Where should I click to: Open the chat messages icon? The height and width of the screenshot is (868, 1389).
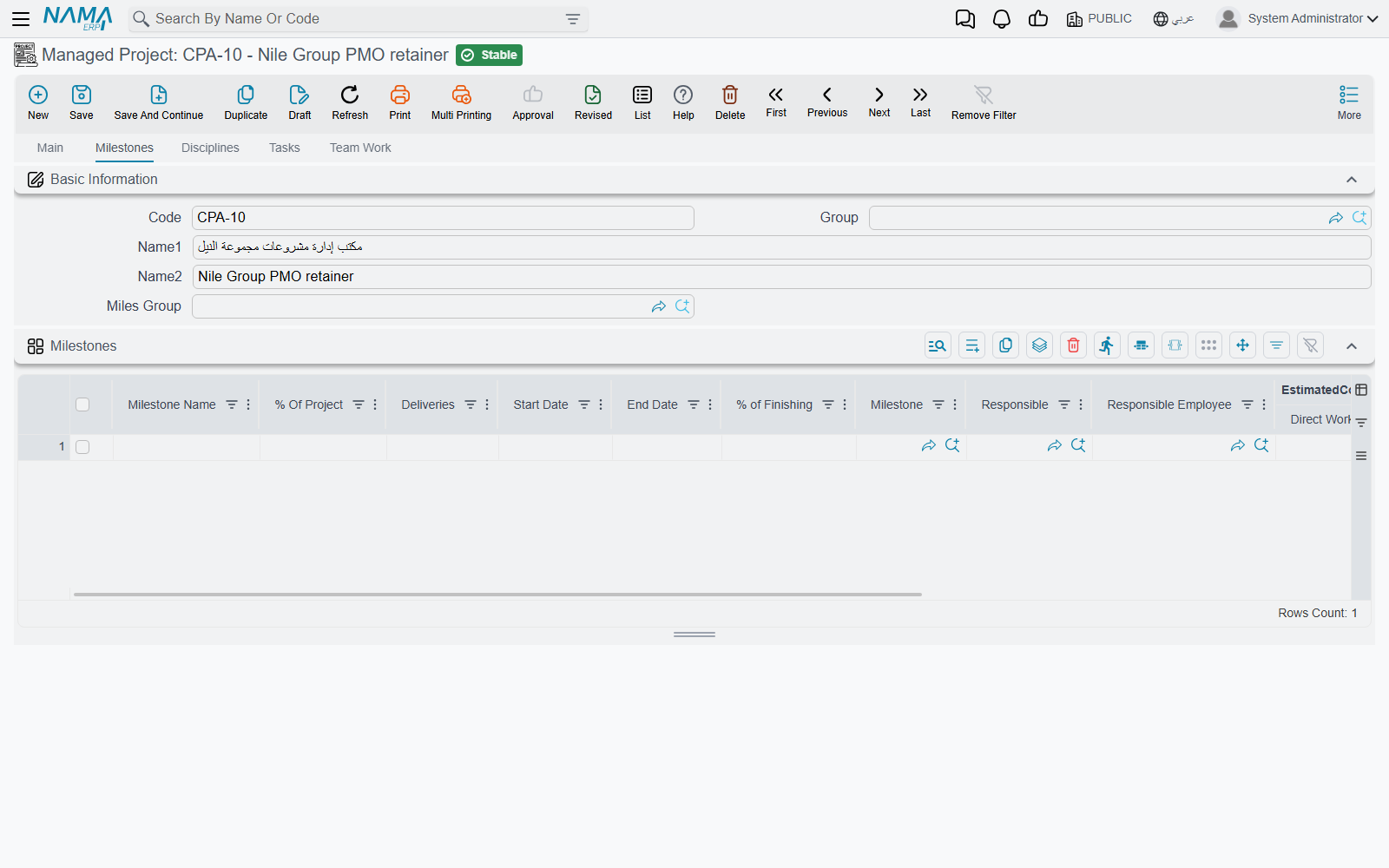(x=964, y=19)
